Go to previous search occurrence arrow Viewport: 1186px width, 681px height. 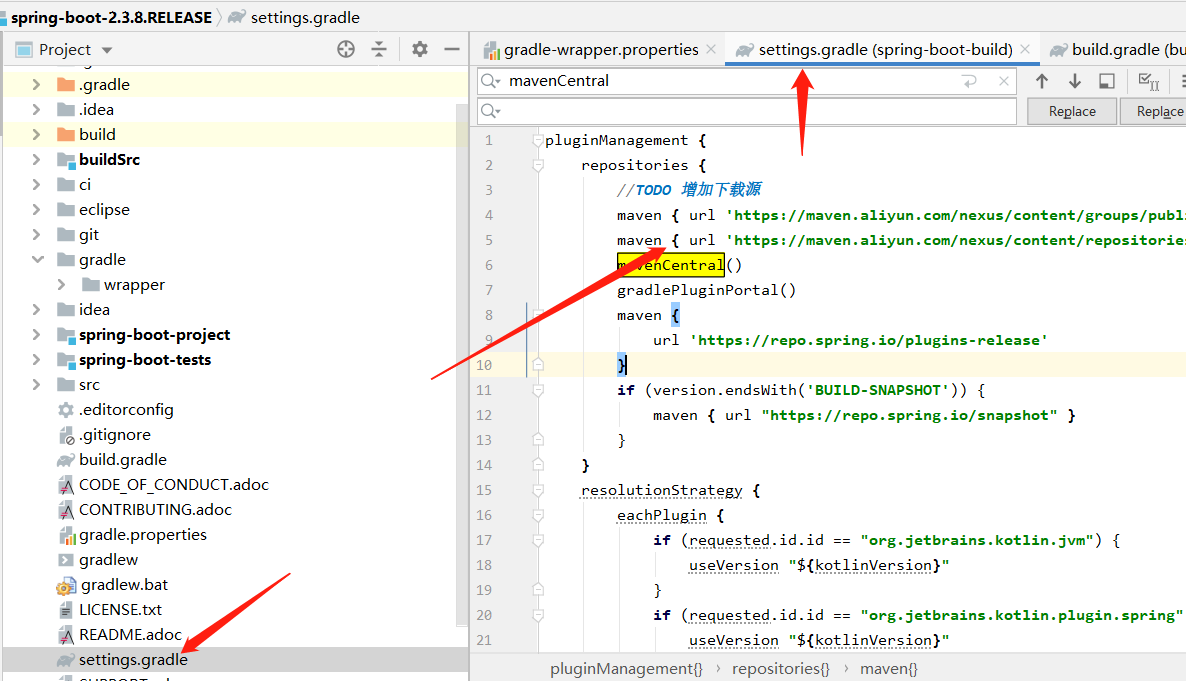(x=1042, y=81)
